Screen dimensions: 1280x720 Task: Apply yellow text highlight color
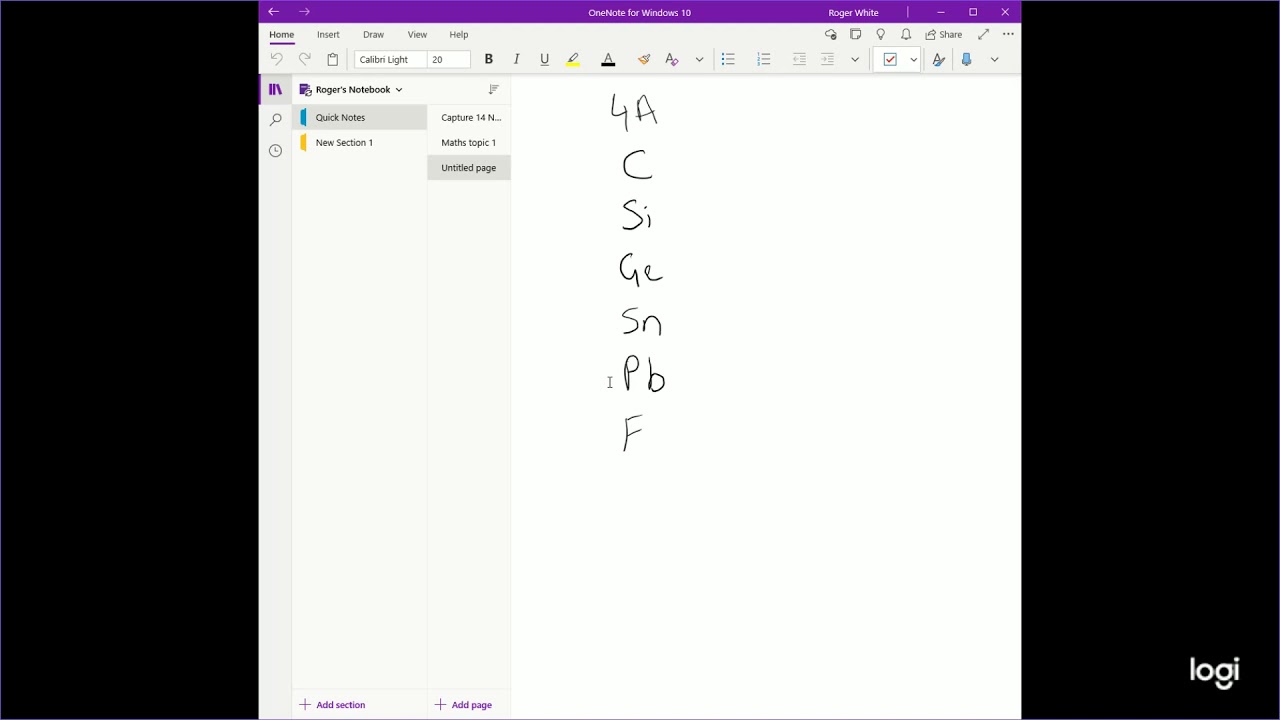(573, 60)
